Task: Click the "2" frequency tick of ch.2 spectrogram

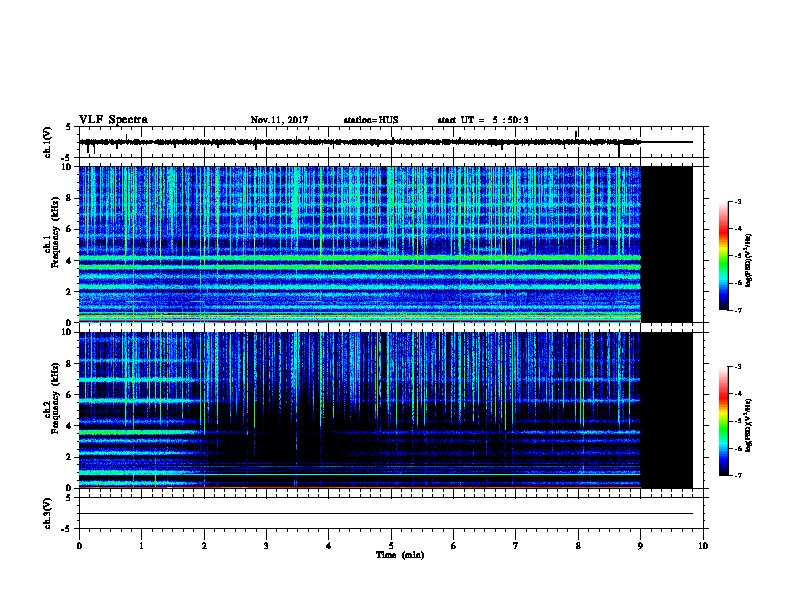Action: click(x=70, y=457)
